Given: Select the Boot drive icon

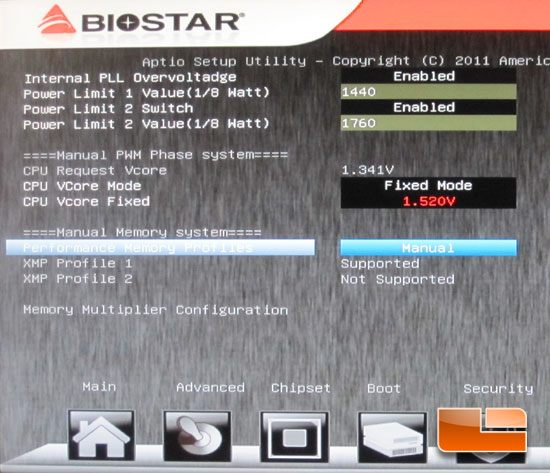Looking at the screenshot, I should [392, 437].
